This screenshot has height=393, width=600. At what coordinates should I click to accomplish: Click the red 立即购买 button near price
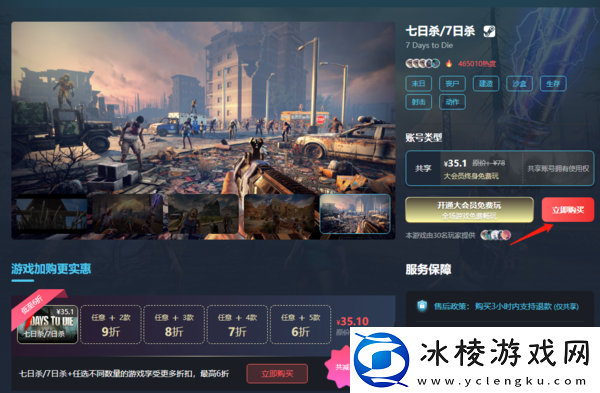[x=568, y=210]
